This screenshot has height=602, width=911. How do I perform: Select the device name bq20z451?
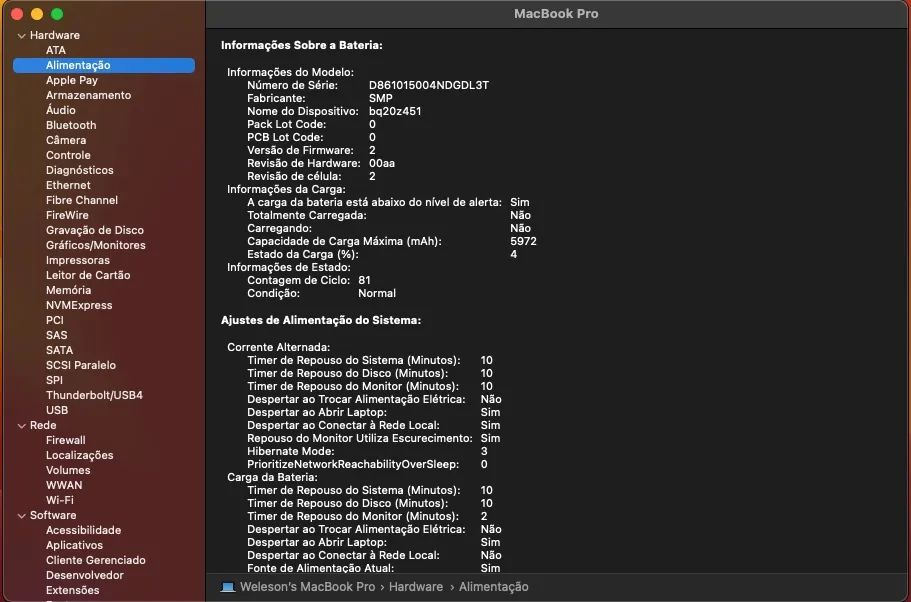click(395, 111)
